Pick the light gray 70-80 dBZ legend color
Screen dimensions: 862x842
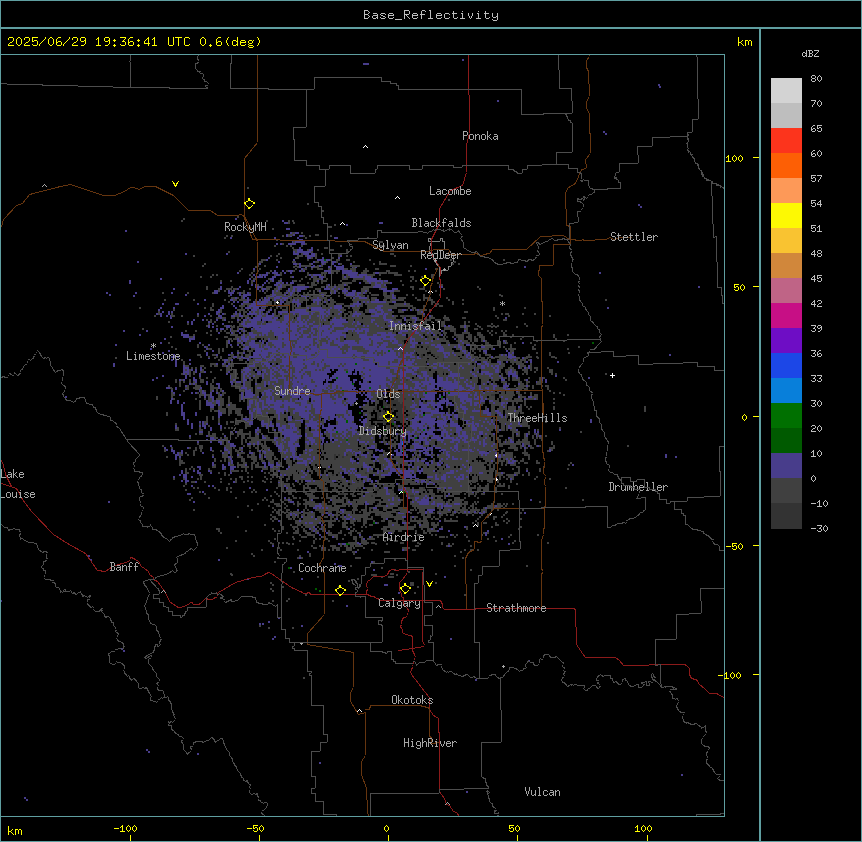pyautogui.click(x=786, y=91)
